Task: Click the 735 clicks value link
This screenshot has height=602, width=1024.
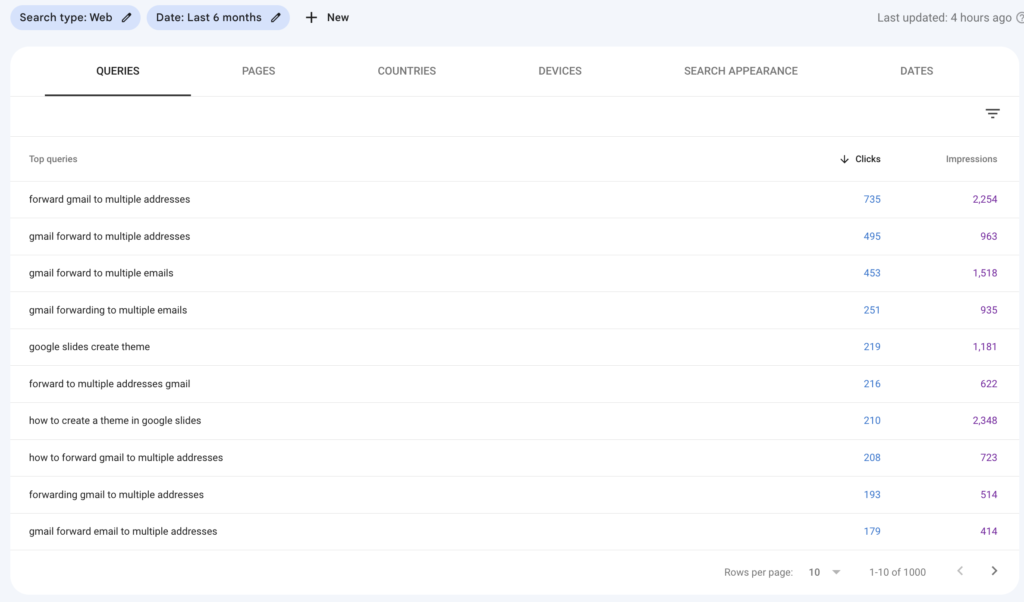Action: tap(871, 199)
